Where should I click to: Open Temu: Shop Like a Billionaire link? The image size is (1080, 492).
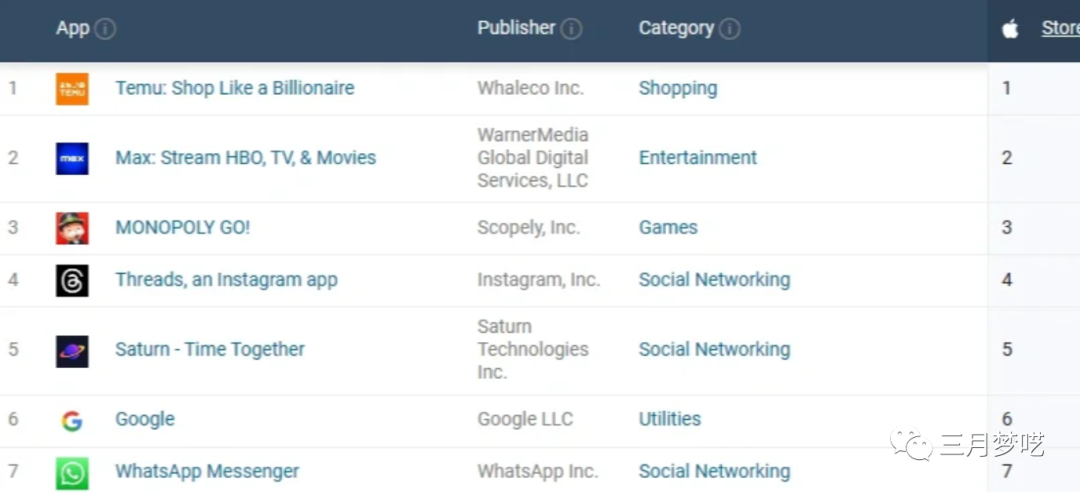tap(235, 88)
